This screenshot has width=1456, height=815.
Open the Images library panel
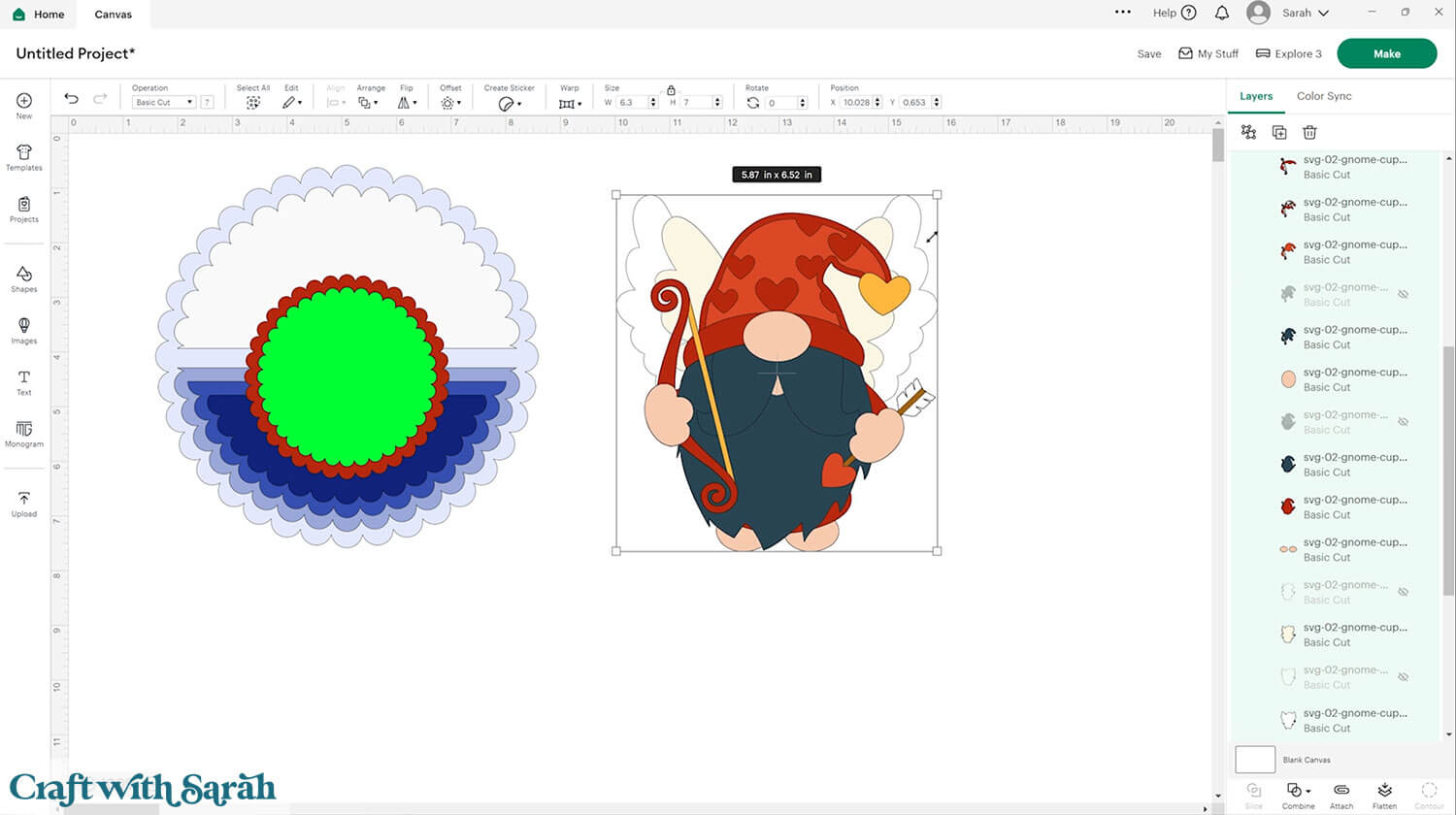(x=24, y=330)
